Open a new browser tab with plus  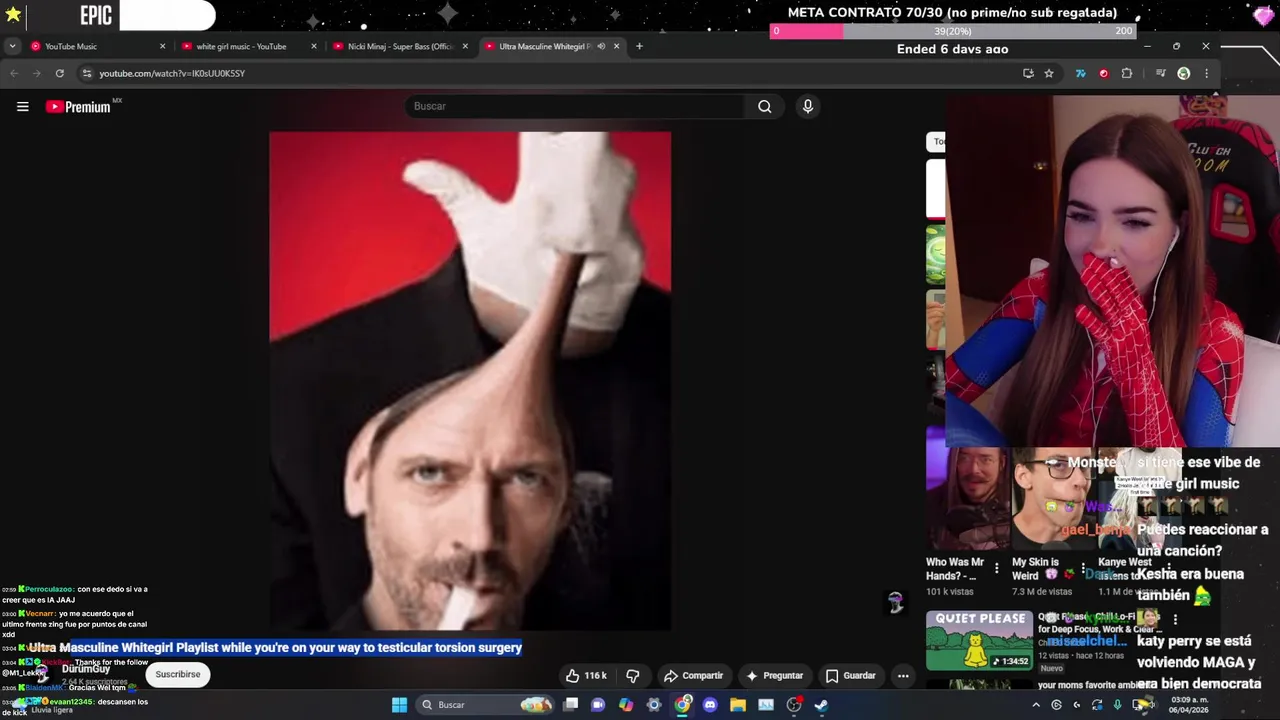[x=640, y=46]
